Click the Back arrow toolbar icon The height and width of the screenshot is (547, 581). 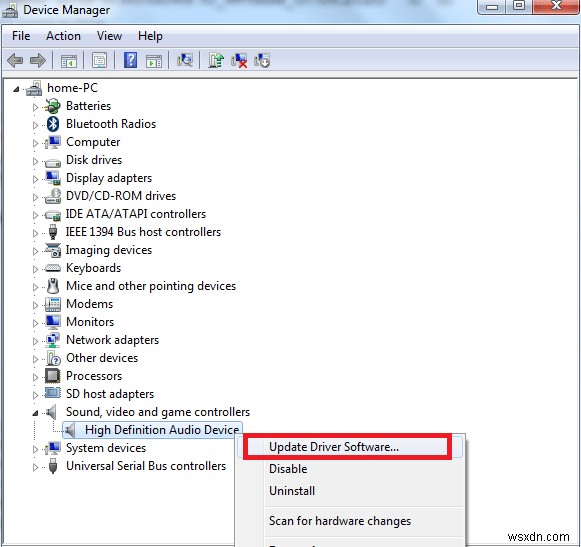point(15,60)
